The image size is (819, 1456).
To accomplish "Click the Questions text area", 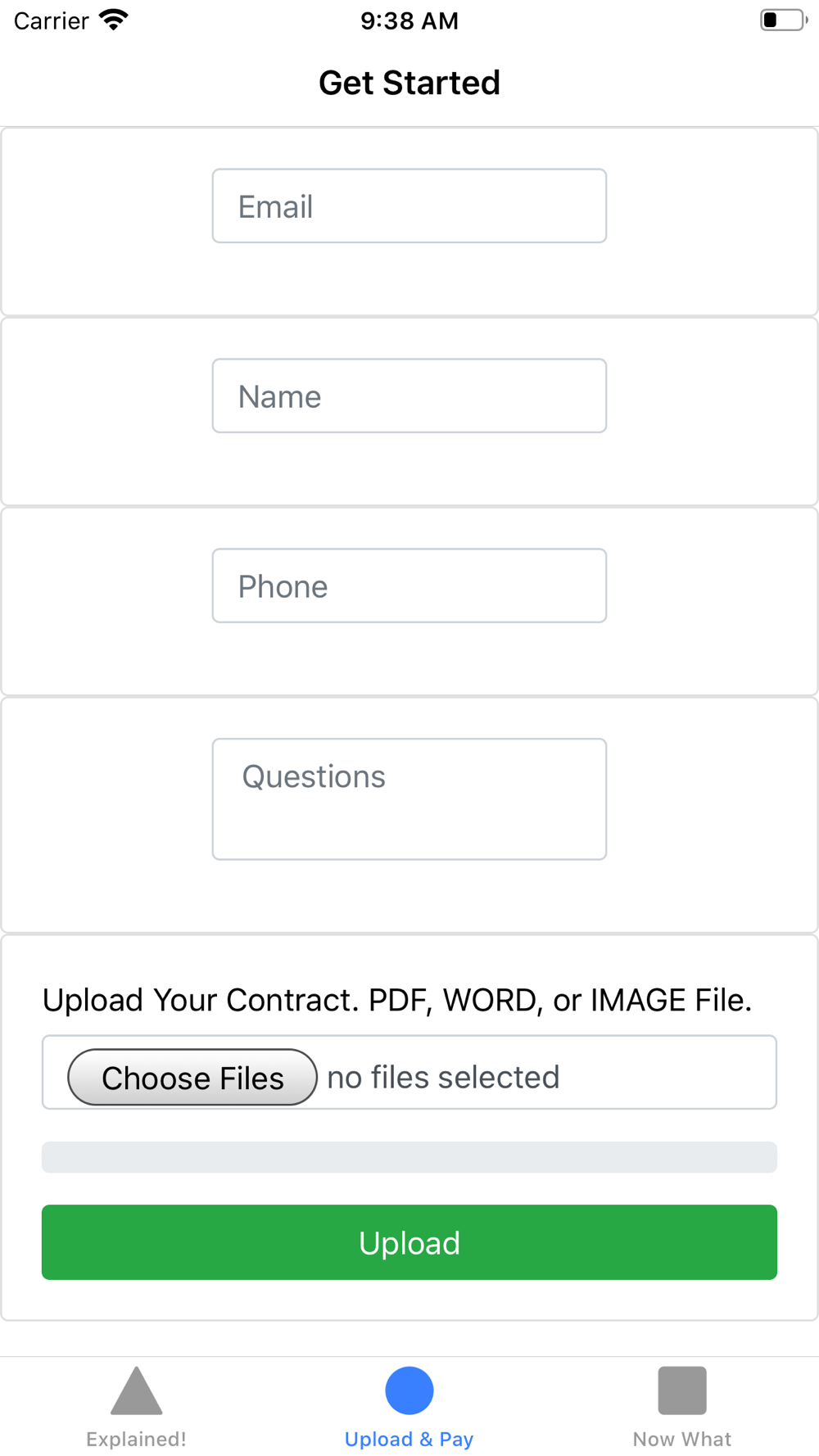I will [x=409, y=799].
